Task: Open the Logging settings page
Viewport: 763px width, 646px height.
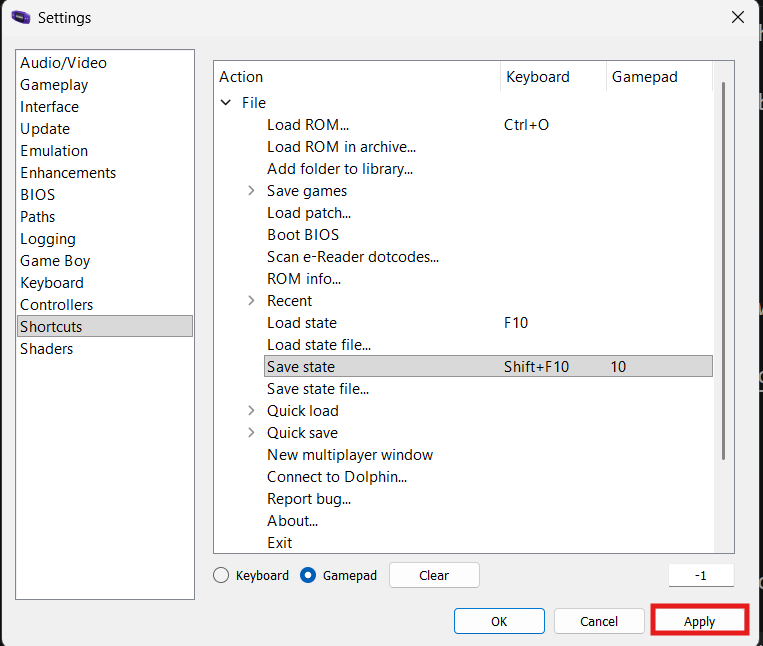Action: pos(105,239)
